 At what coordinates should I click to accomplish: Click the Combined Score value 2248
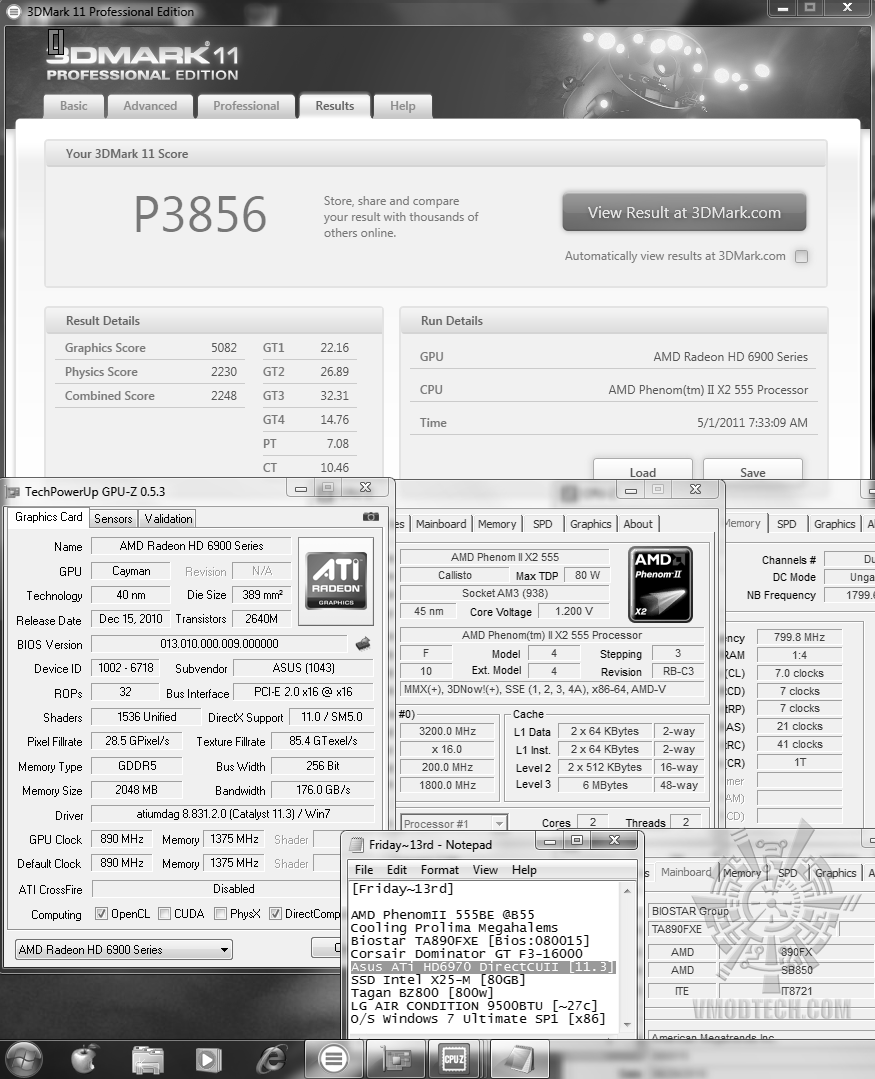224,396
